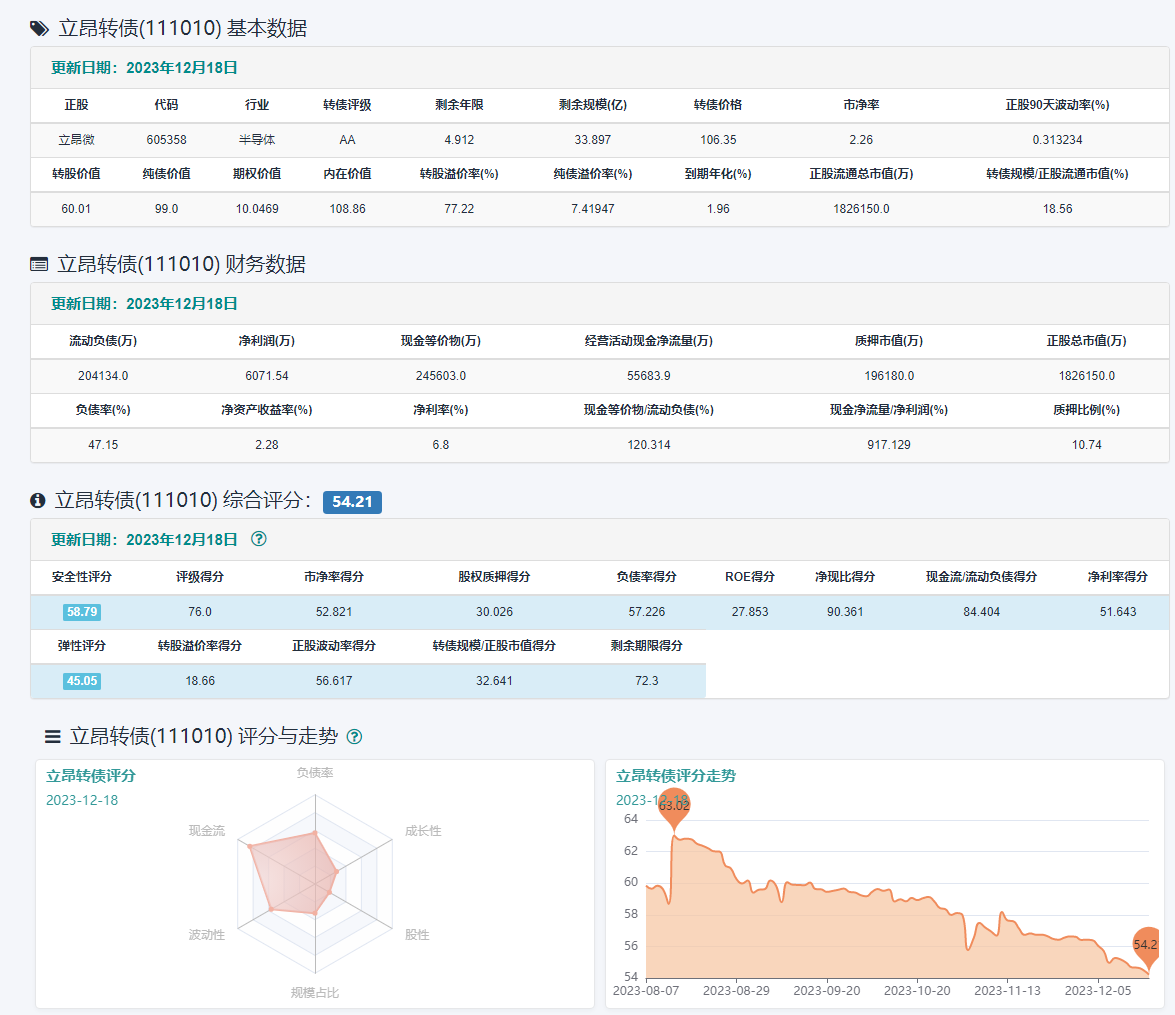Click the 54.2 end marker pin on chart
The height and width of the screenshot is (1015, 1175).
[x=1148, y=944]
